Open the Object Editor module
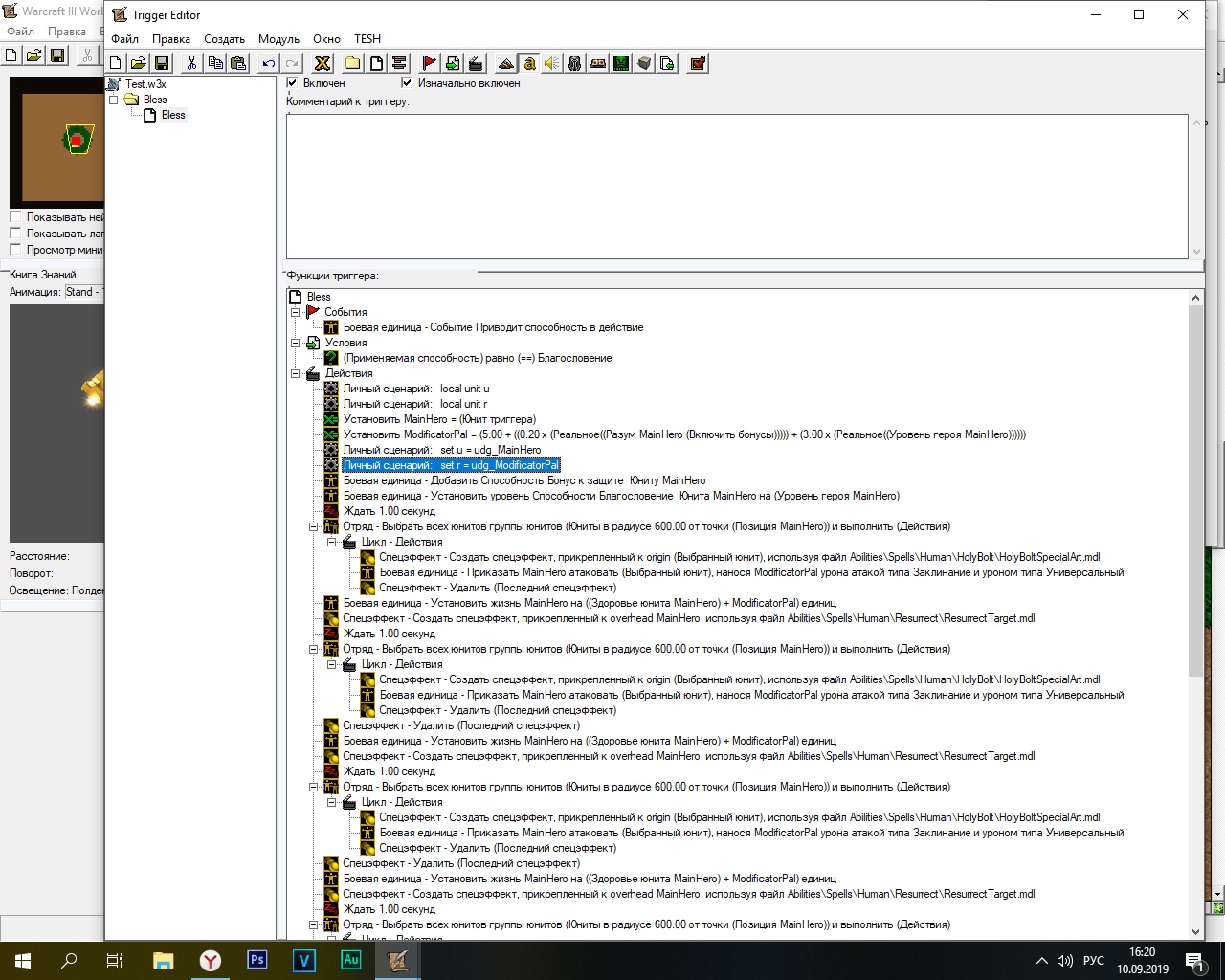The height and width of the screenshot is (980, 1225). 575,63
